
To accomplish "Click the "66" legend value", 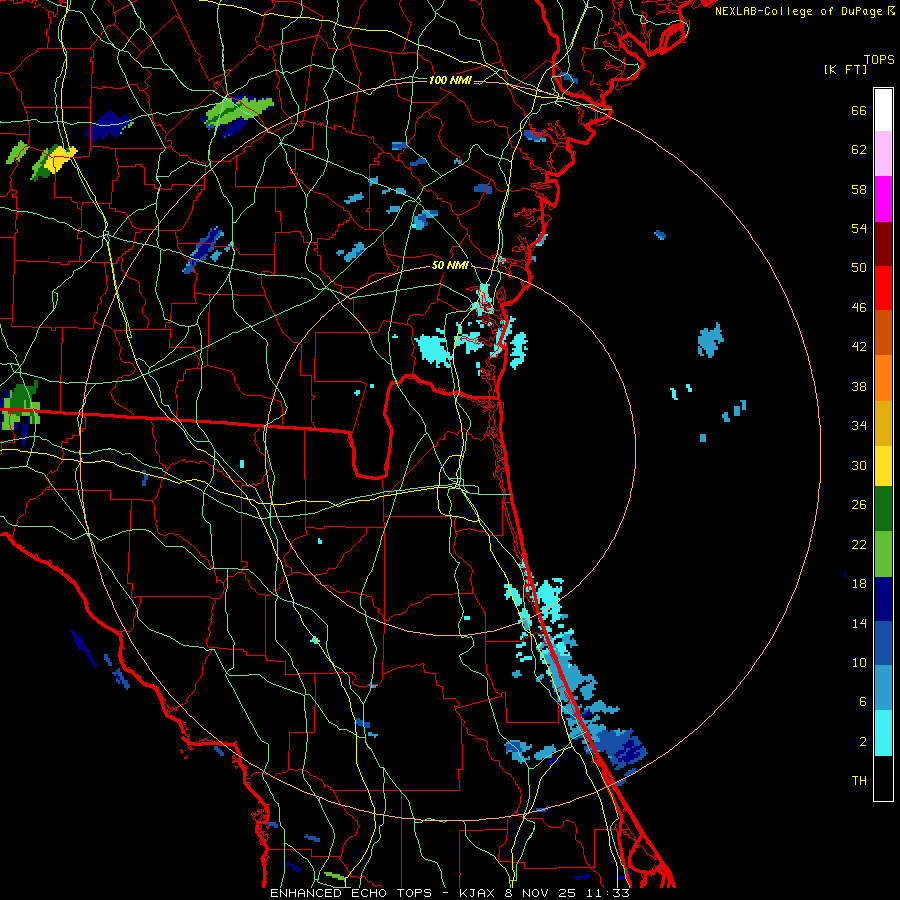I will coord(859,111).
